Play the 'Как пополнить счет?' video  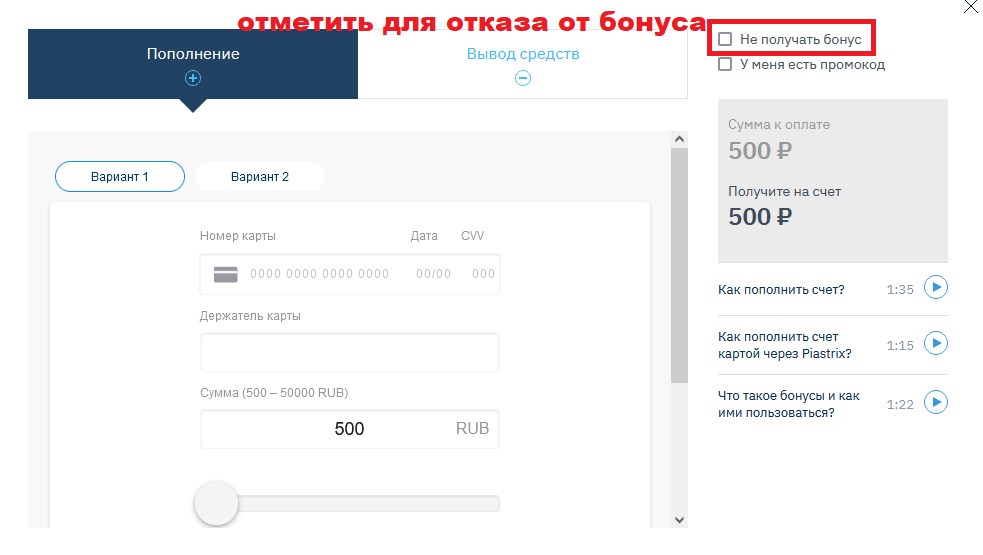[935, 288]
